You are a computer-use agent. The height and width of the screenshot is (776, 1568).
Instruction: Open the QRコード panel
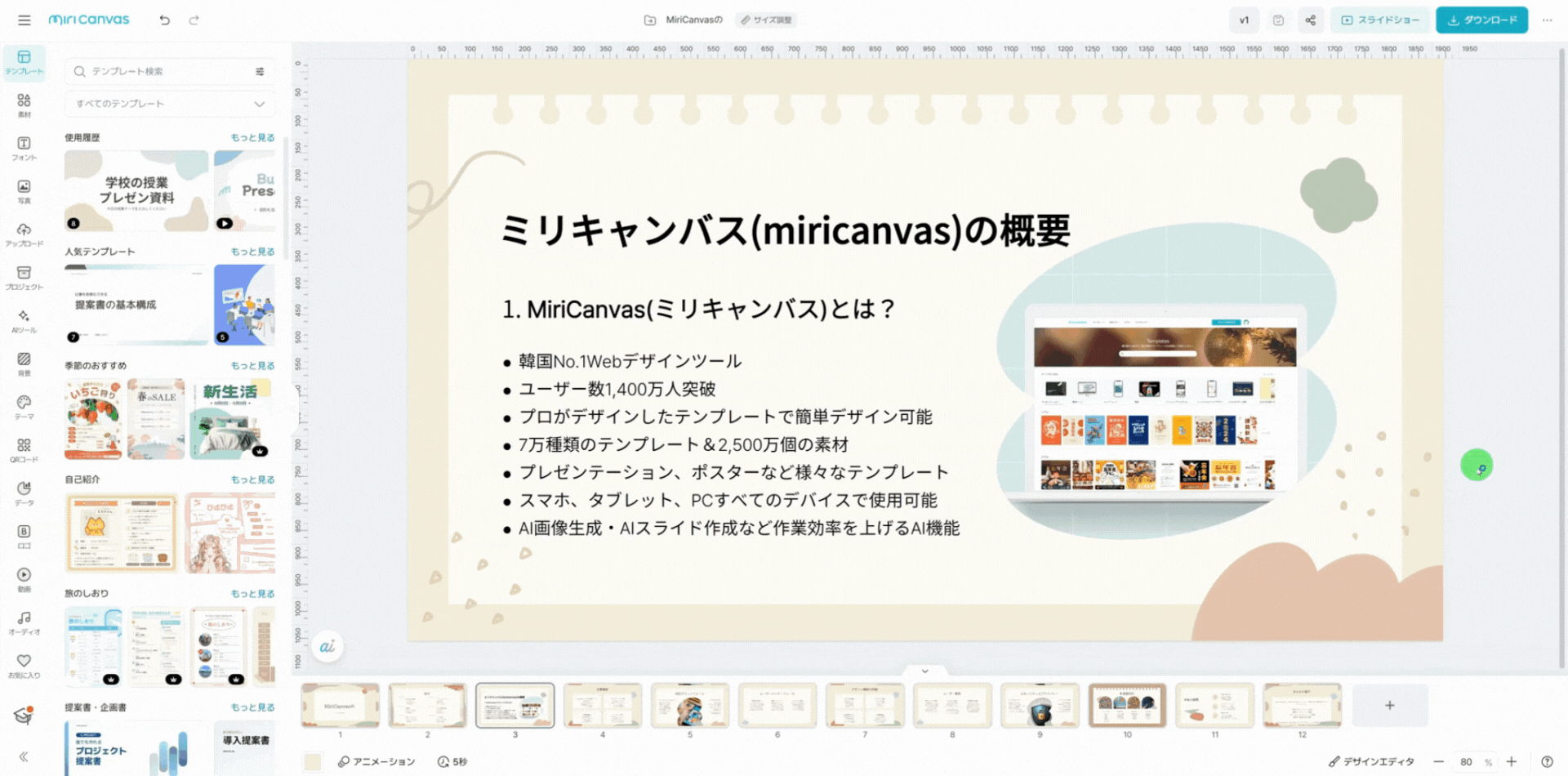(x=24, y=450)
